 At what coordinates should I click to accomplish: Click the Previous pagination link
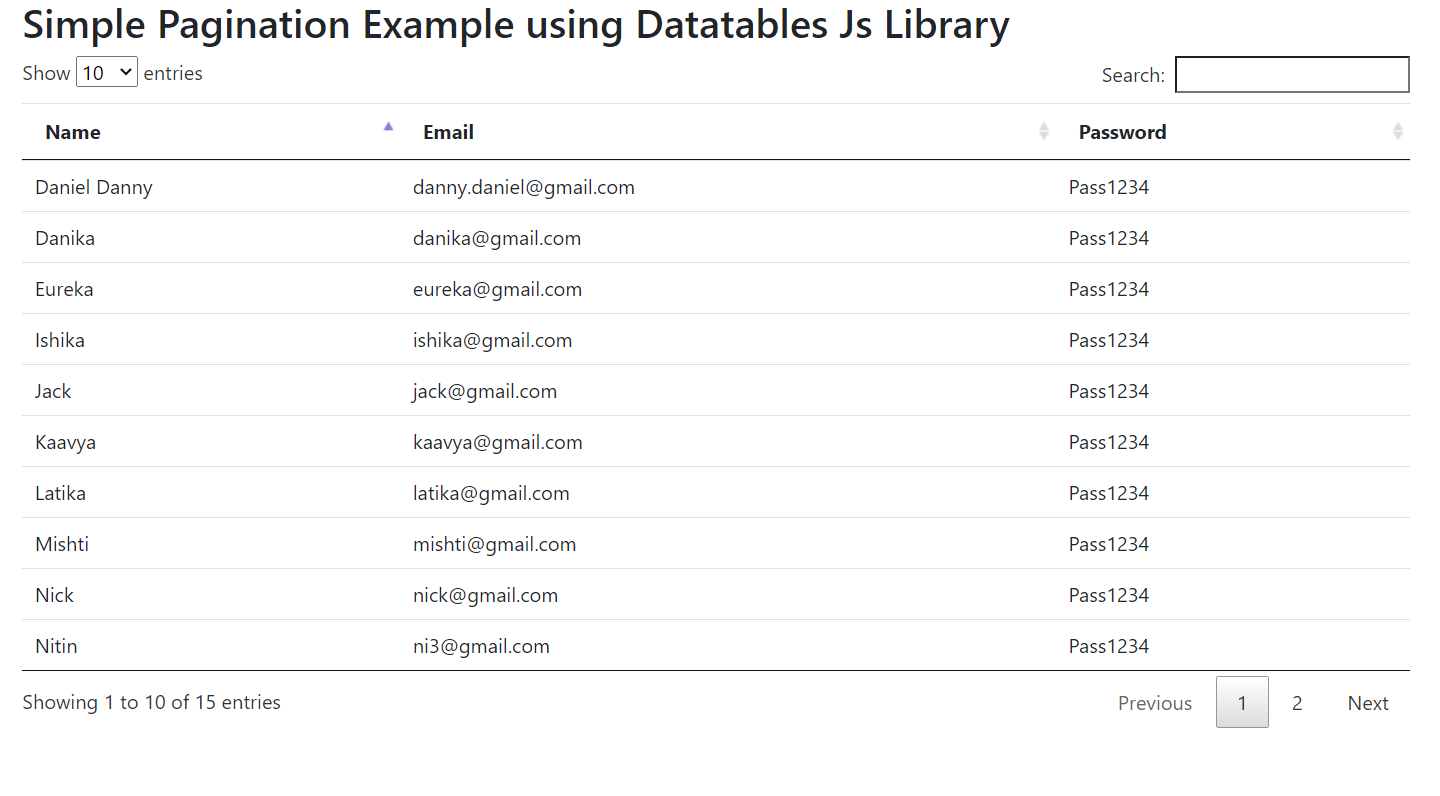(x=1155, y=703)
